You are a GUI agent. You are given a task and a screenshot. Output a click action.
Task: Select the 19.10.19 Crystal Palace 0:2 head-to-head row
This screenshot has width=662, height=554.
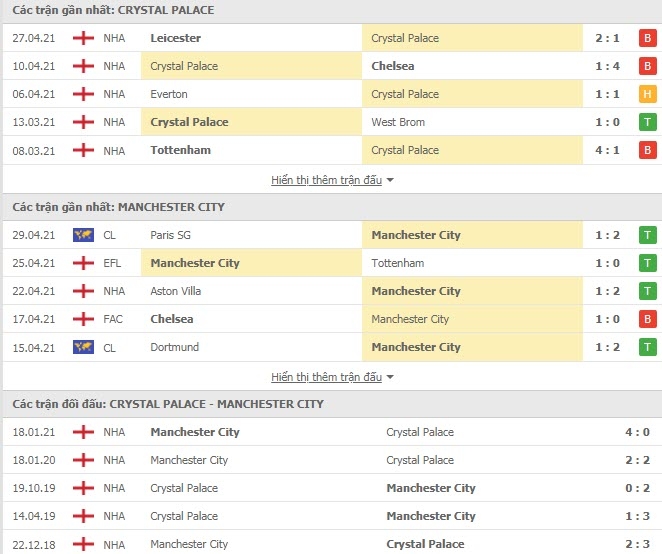point(332,488)
